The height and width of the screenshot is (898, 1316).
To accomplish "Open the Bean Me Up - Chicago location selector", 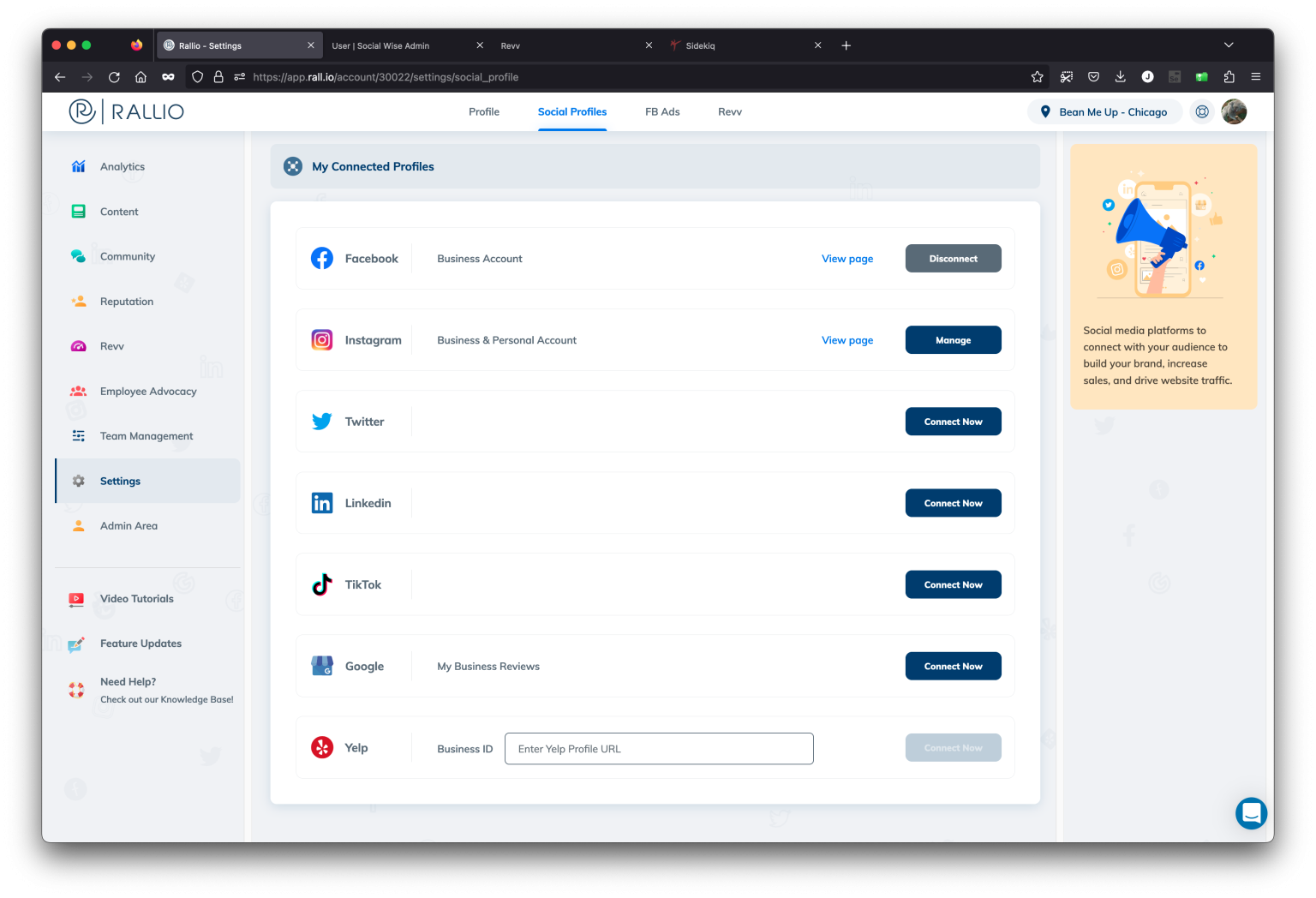I will tap(1104, 112).
